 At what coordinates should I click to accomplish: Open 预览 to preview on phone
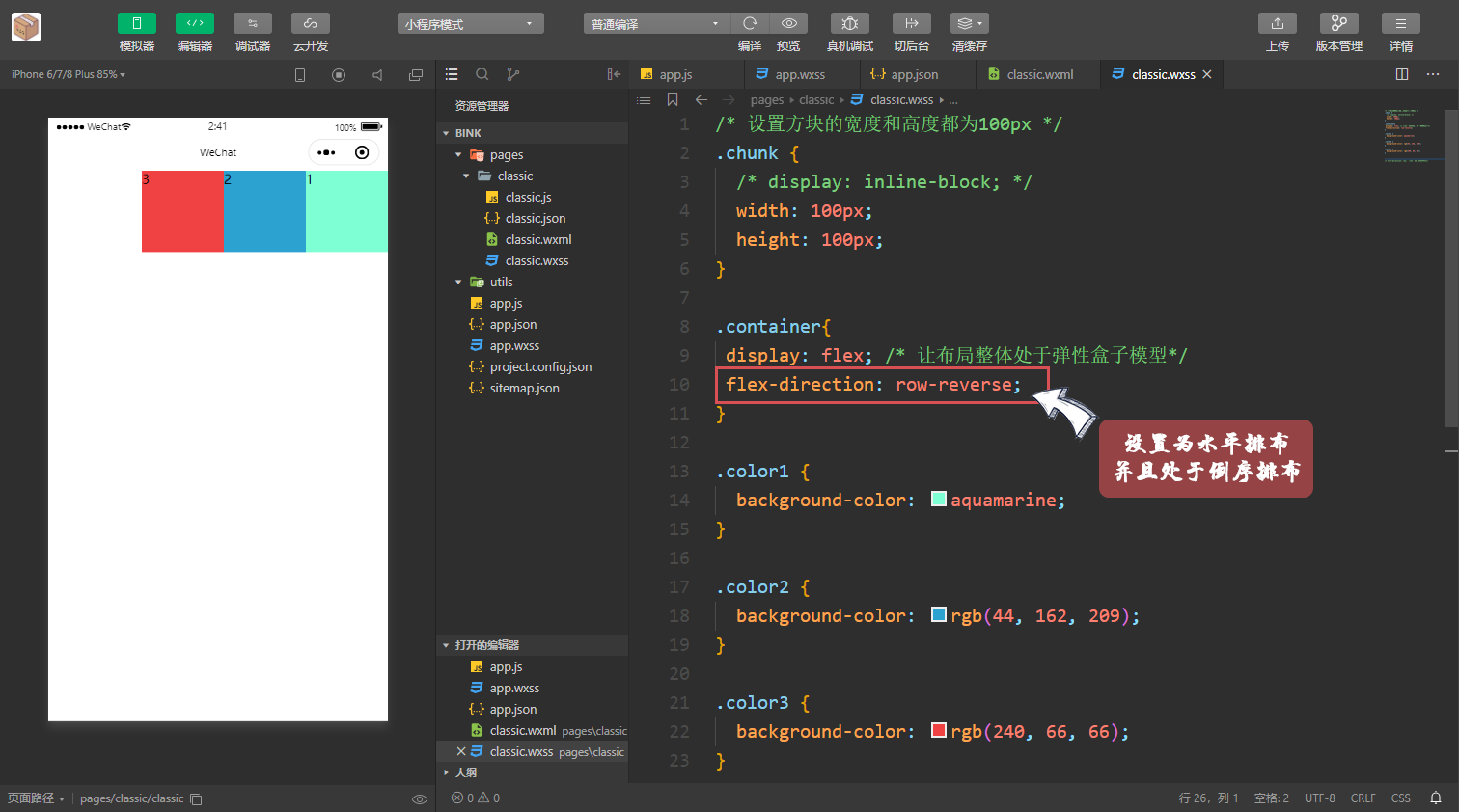[x=788, y=22]
